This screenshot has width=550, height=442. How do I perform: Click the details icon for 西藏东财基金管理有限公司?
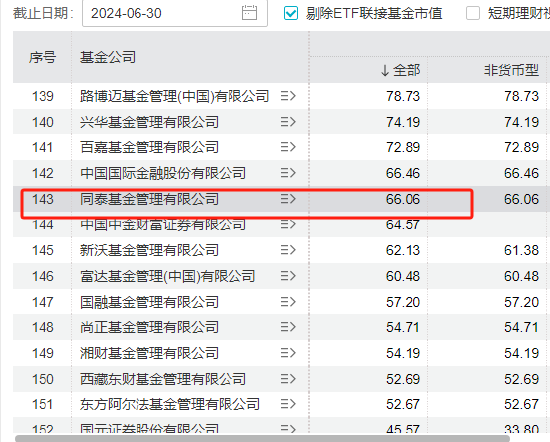coord(288,379)
